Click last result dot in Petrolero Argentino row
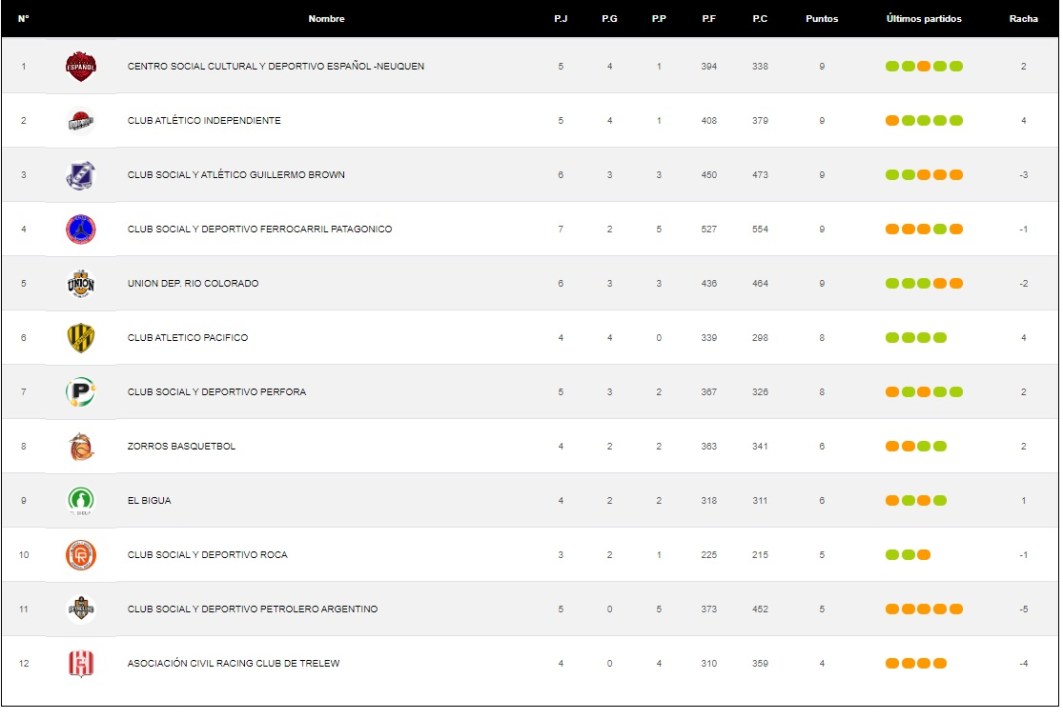 coord(956,609)
